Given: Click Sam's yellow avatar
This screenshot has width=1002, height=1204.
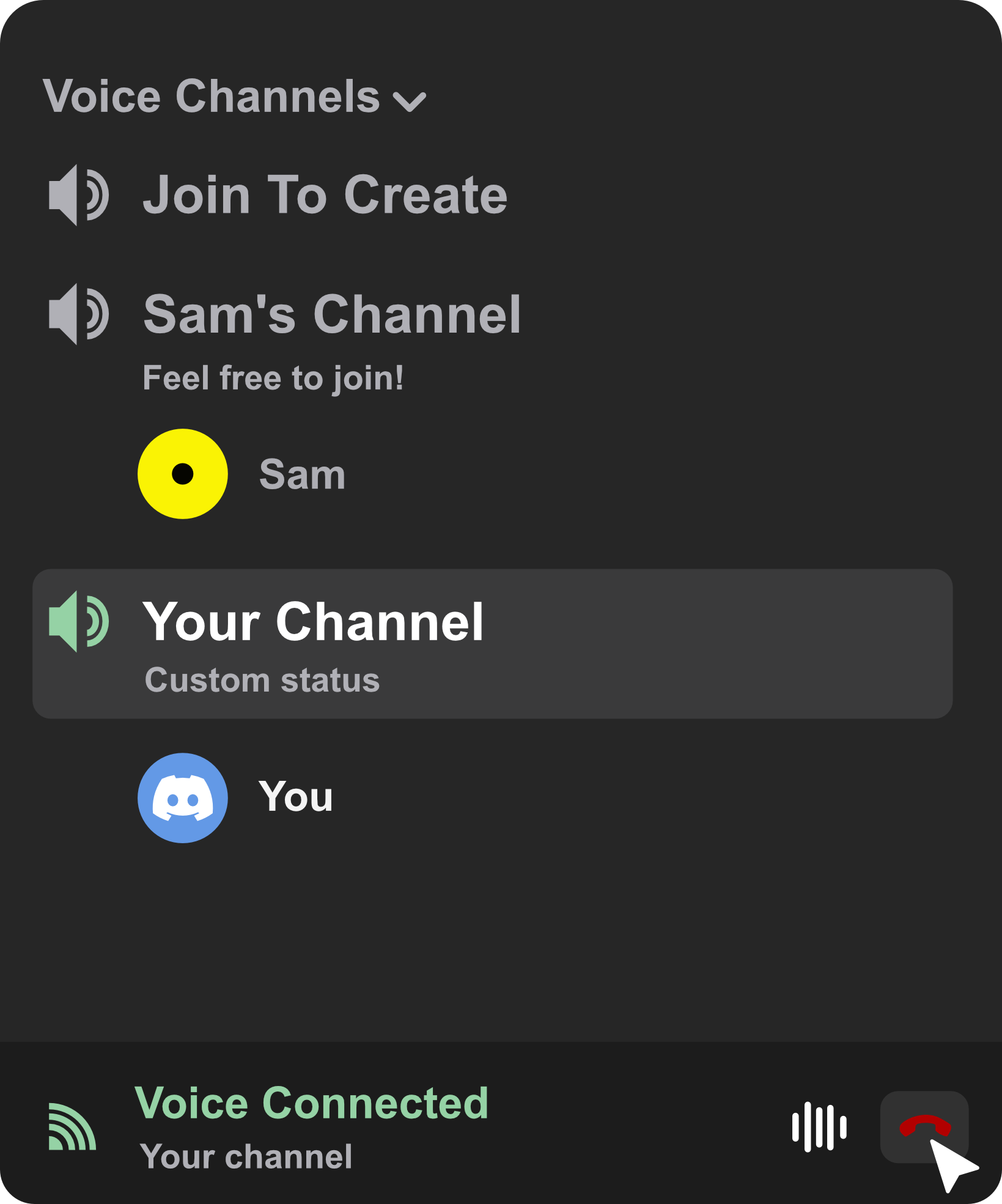Looking at the screenshot, I should (183, 474).
